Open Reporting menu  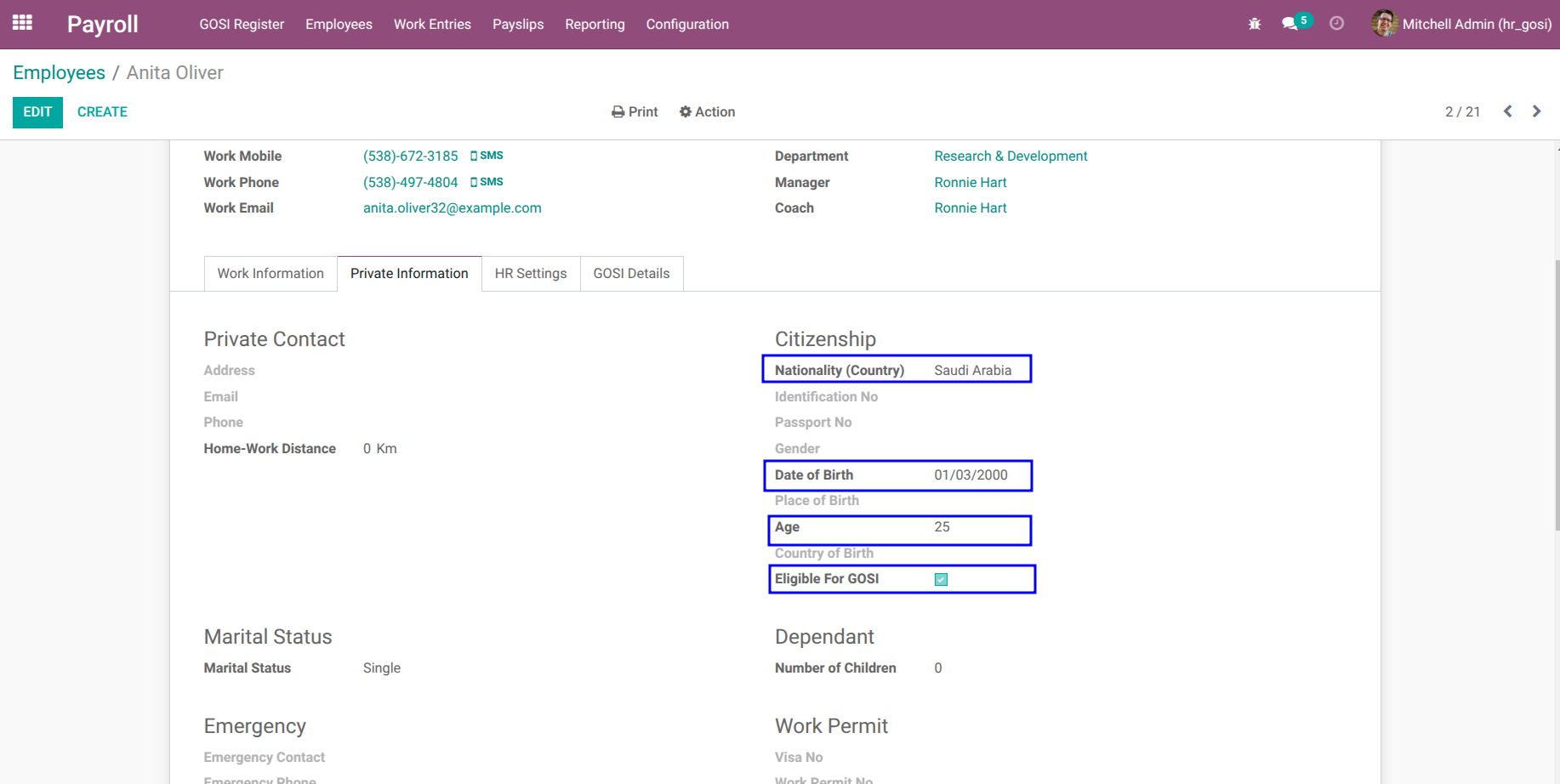pos(595,25)
